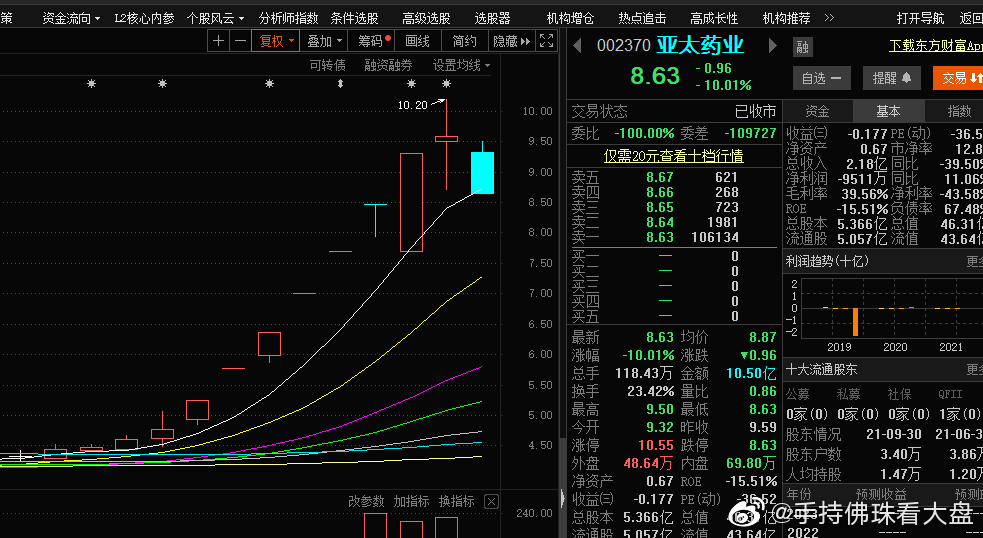Expand the hidden toolbar via 隐藏 arrows
The width and height of the screenshot is (983, 538).
pos(512,41)
